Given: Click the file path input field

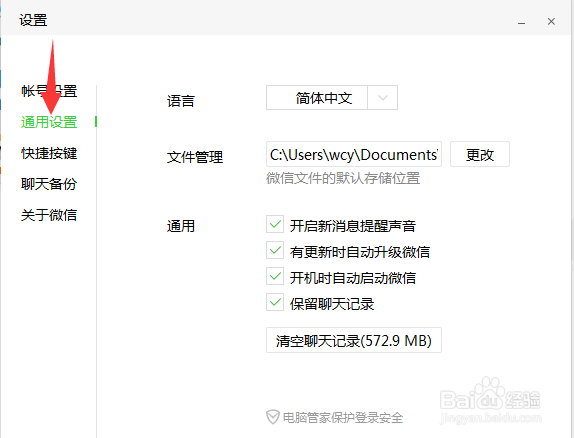Looking at the screenshot, I should [x=354, y=154].
